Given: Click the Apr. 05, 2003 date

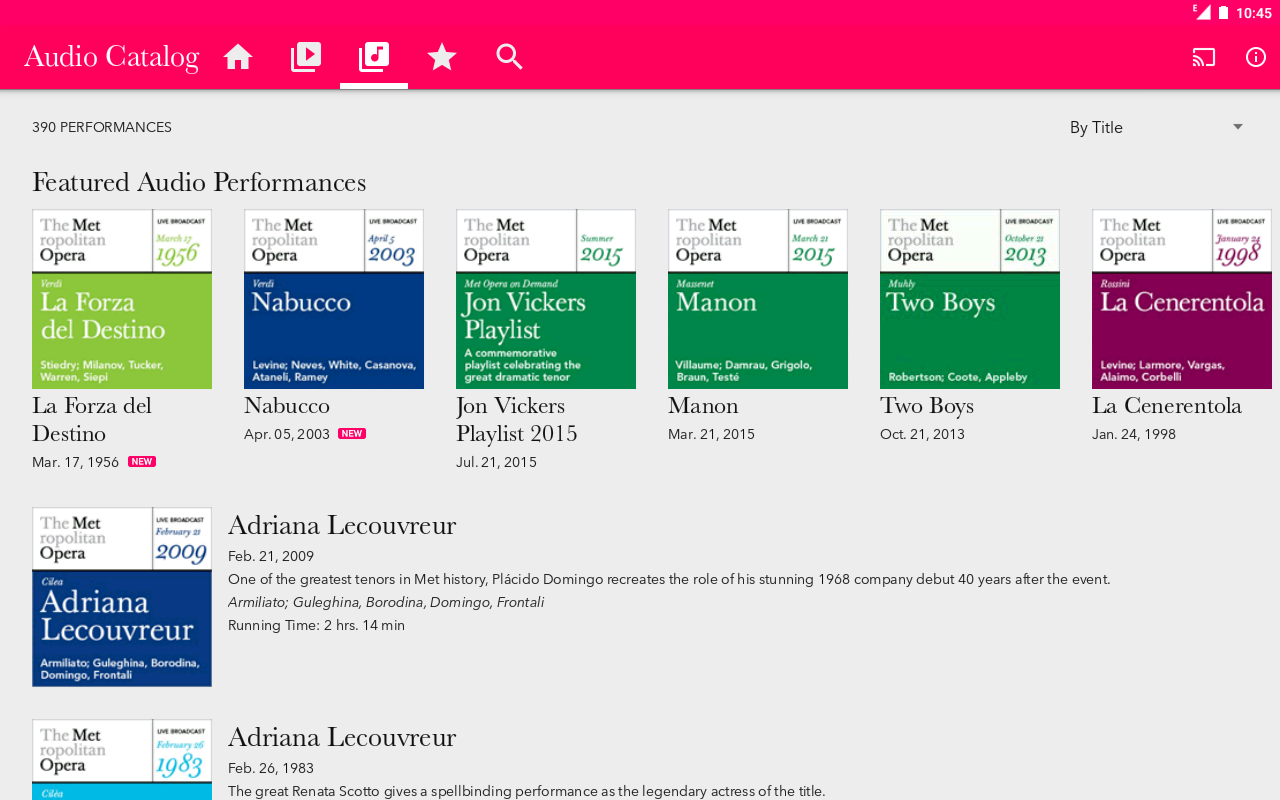Looking at the screenshot, I should 287,434.
